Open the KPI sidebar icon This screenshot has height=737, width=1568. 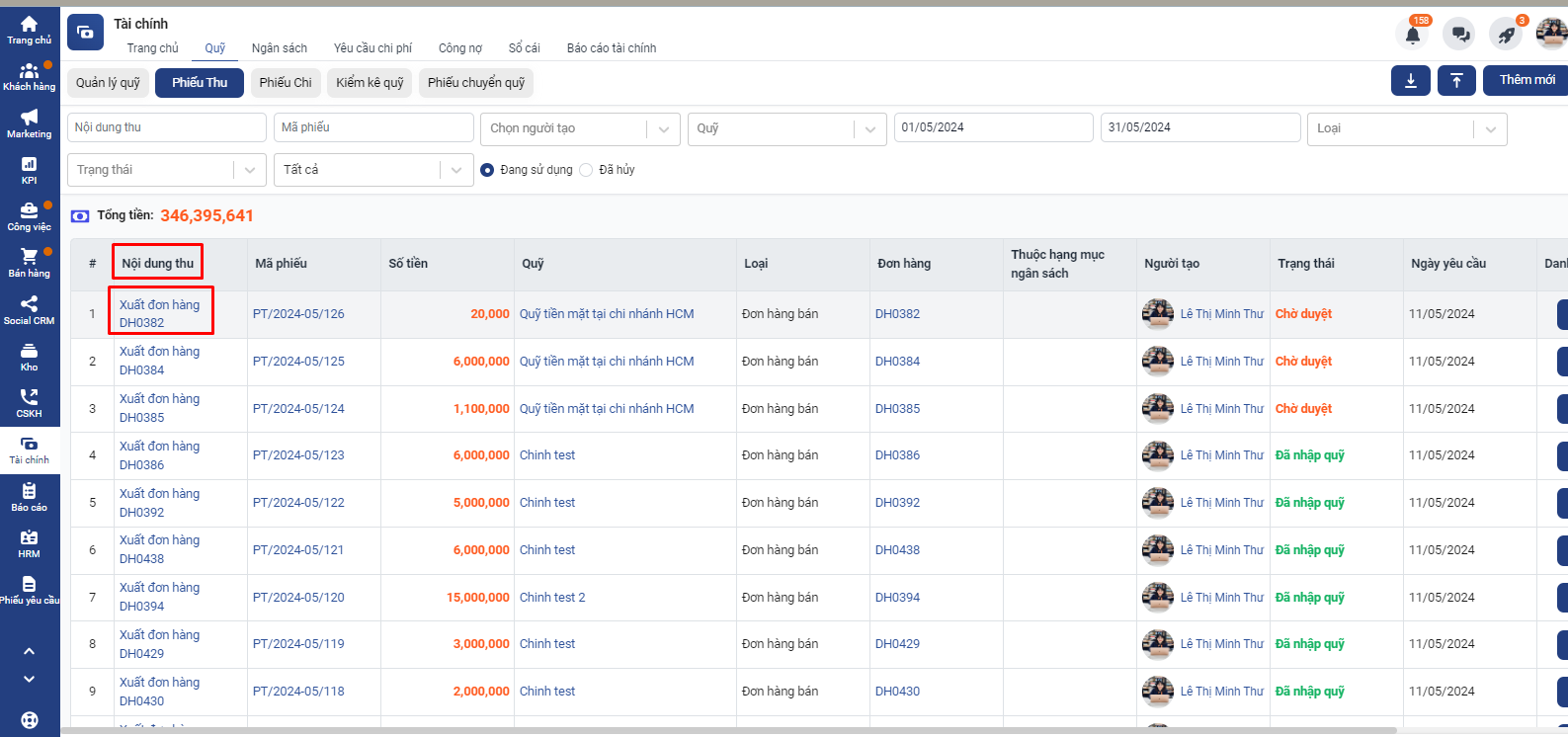click(30, 170)
